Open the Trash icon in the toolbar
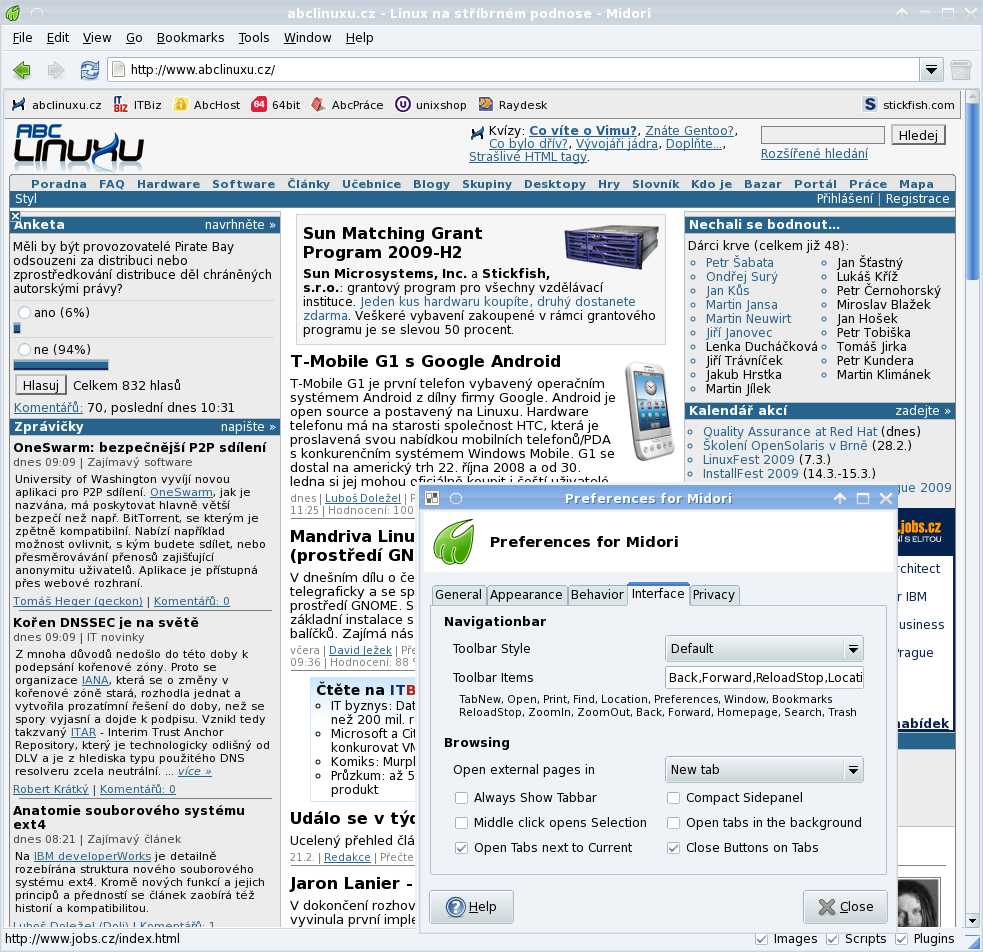The height and width of the screenshot is (952, 983). (x=960, y=70)
